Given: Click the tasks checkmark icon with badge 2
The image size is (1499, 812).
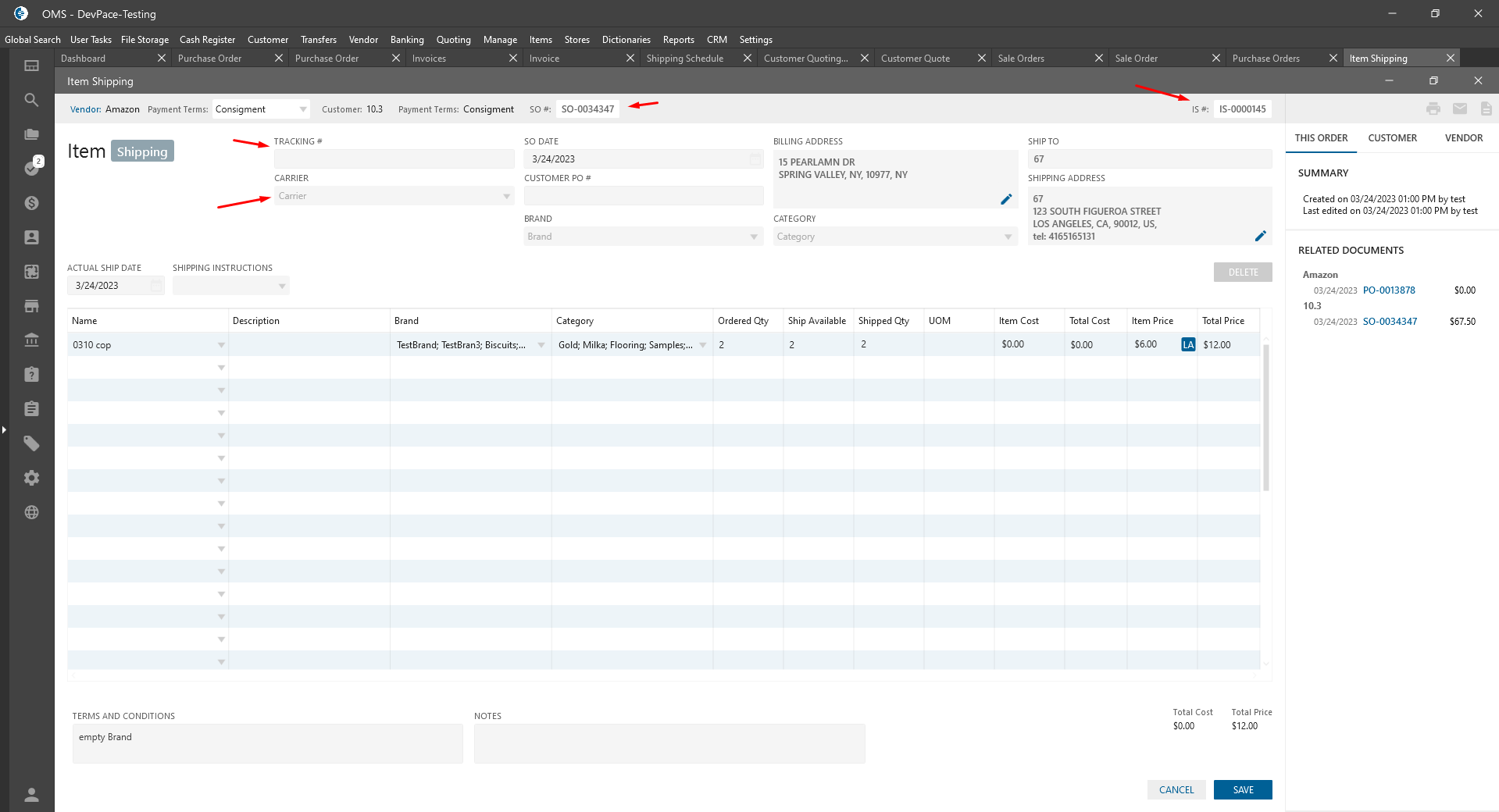Looking at the screenshot, I should [x=31, y=168].
